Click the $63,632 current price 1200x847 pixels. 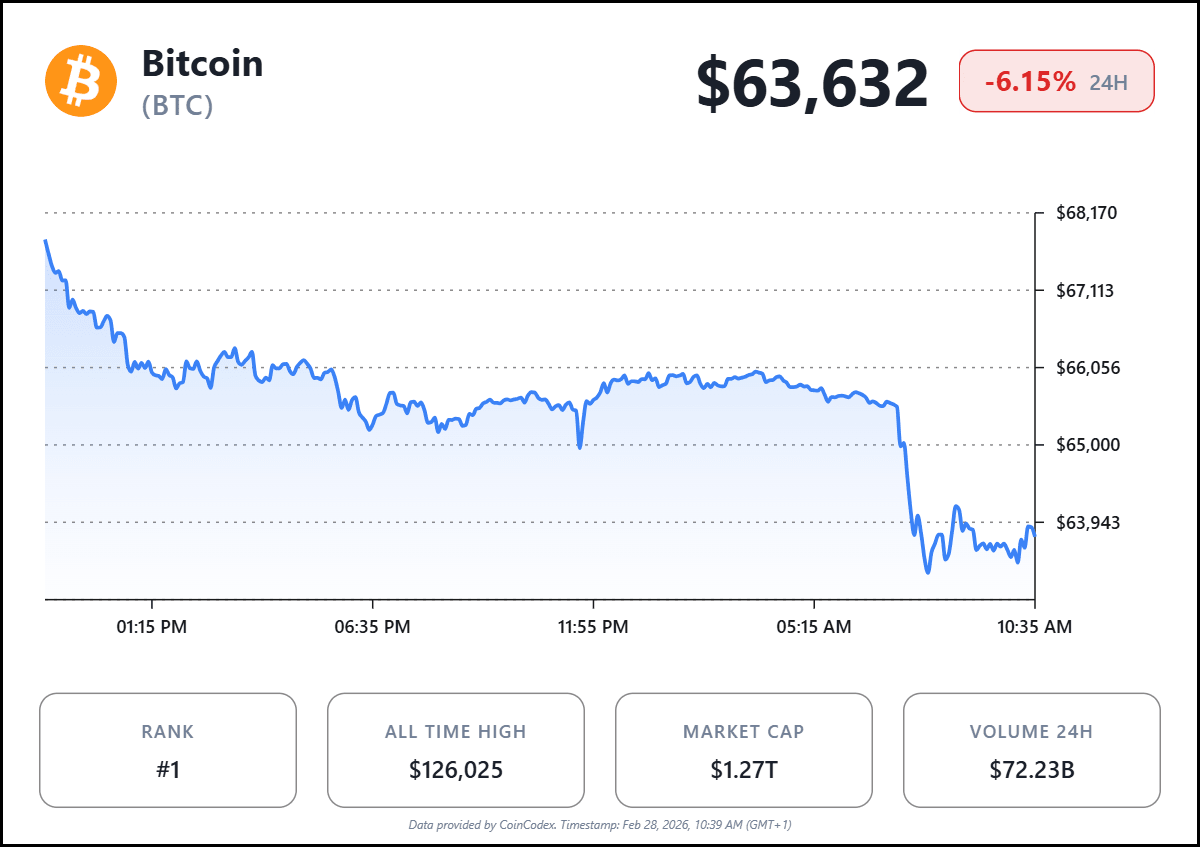pyautogui.click(x=812, y=84)
